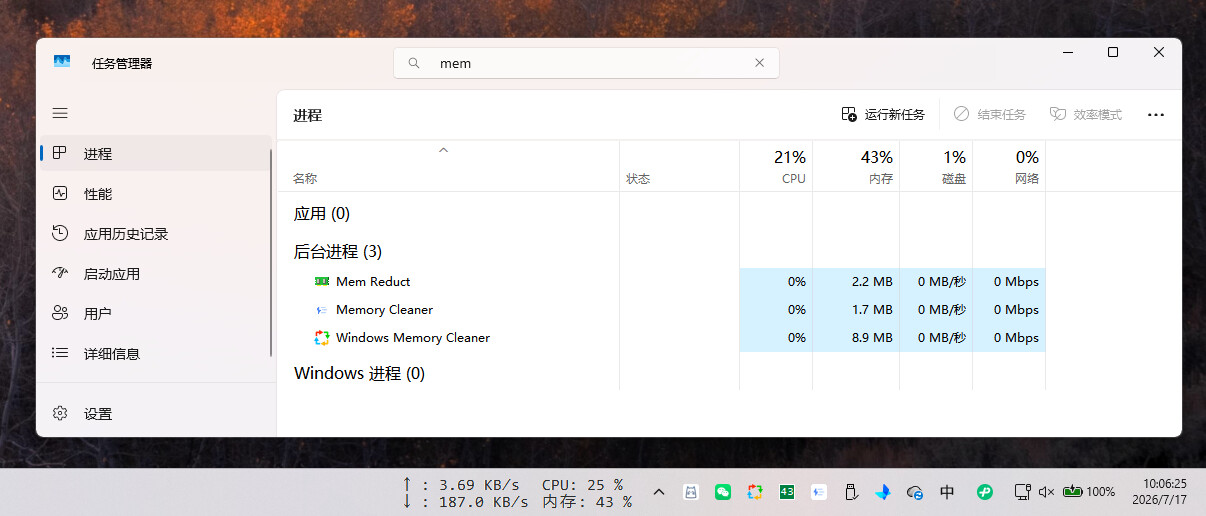Click the Mem Reduct process icon
The image size is (1206, 516).
(322, 281)
